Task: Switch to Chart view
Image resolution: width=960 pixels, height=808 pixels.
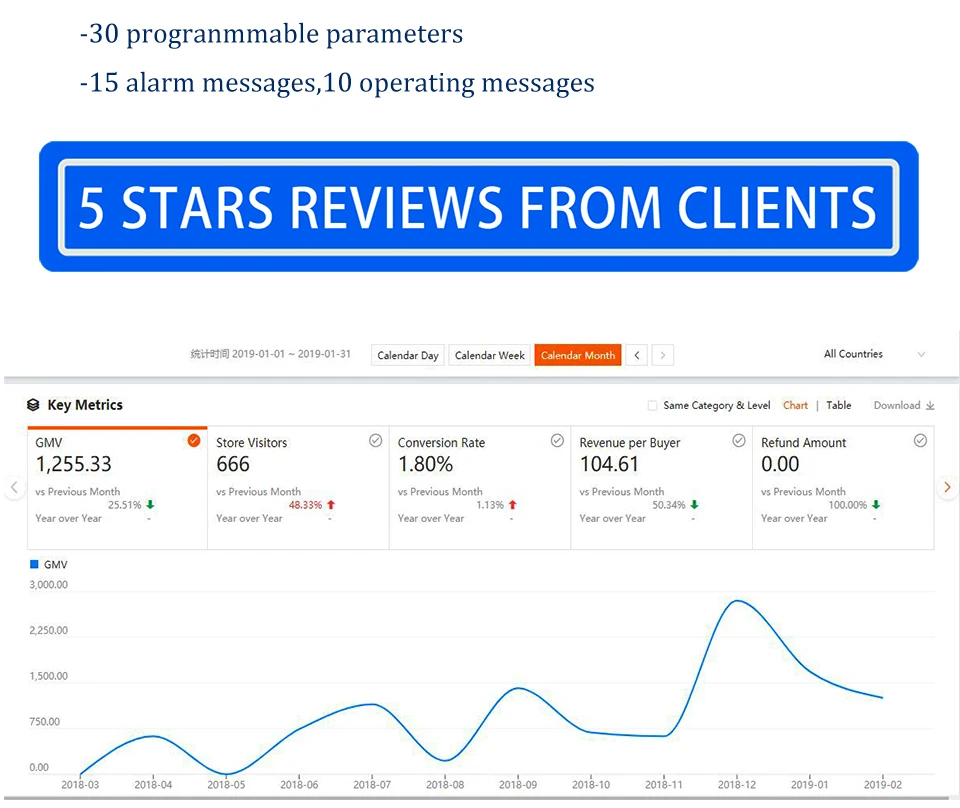Action: click(795, 405)
